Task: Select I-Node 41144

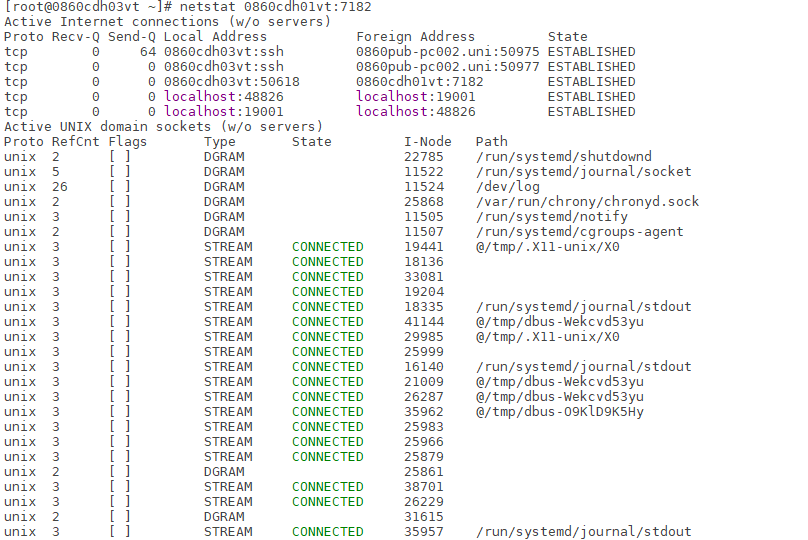Action: click(x=424, y=322)
